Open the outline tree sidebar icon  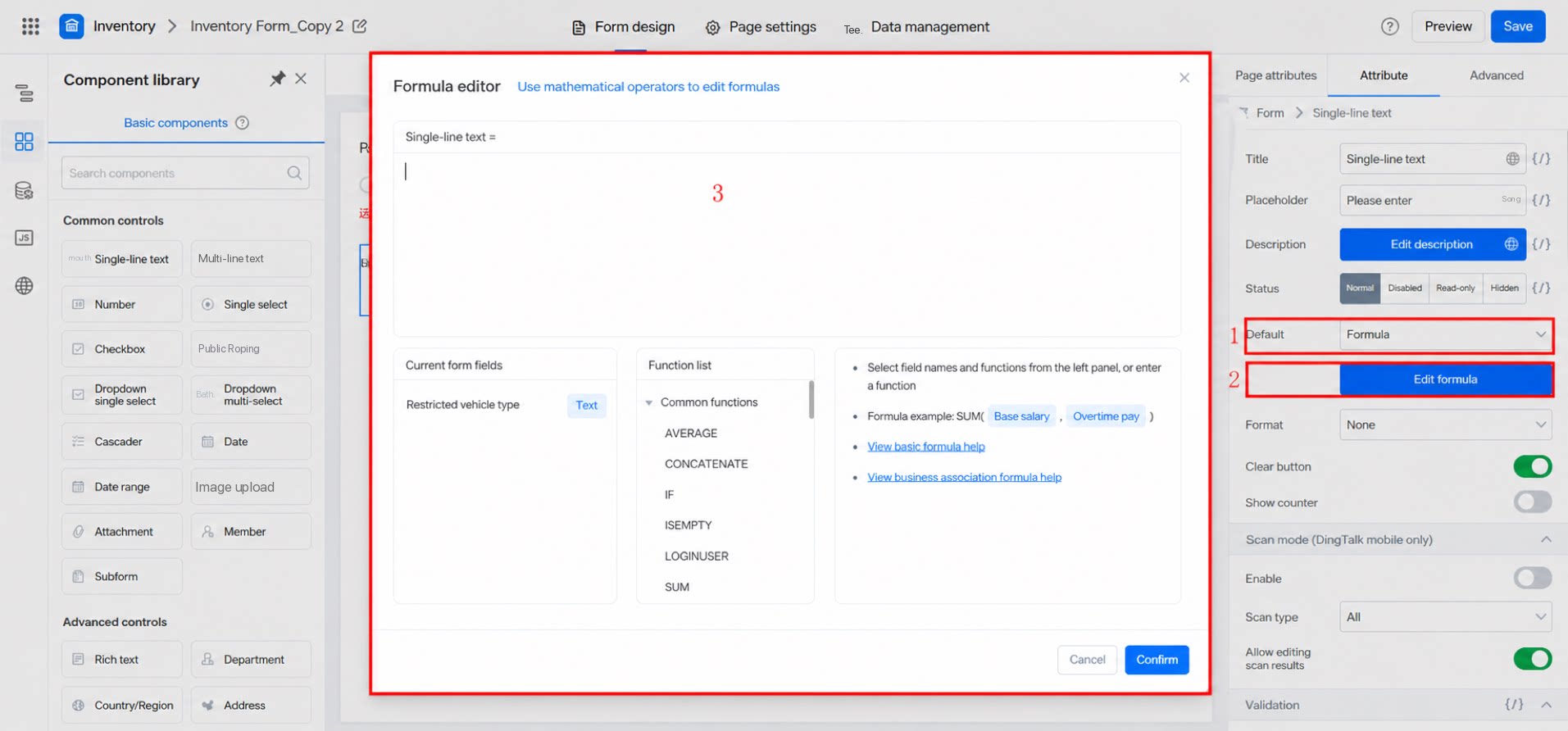click(x=25, y=93)
